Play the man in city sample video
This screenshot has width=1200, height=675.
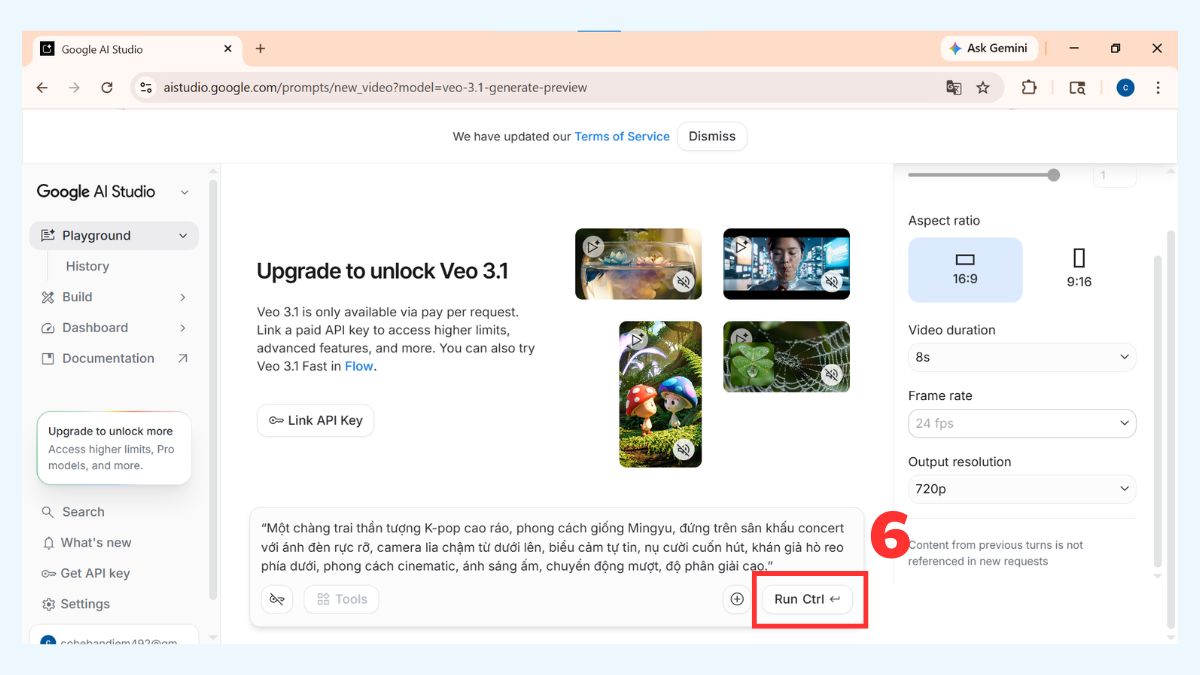[x=741, y=246]
